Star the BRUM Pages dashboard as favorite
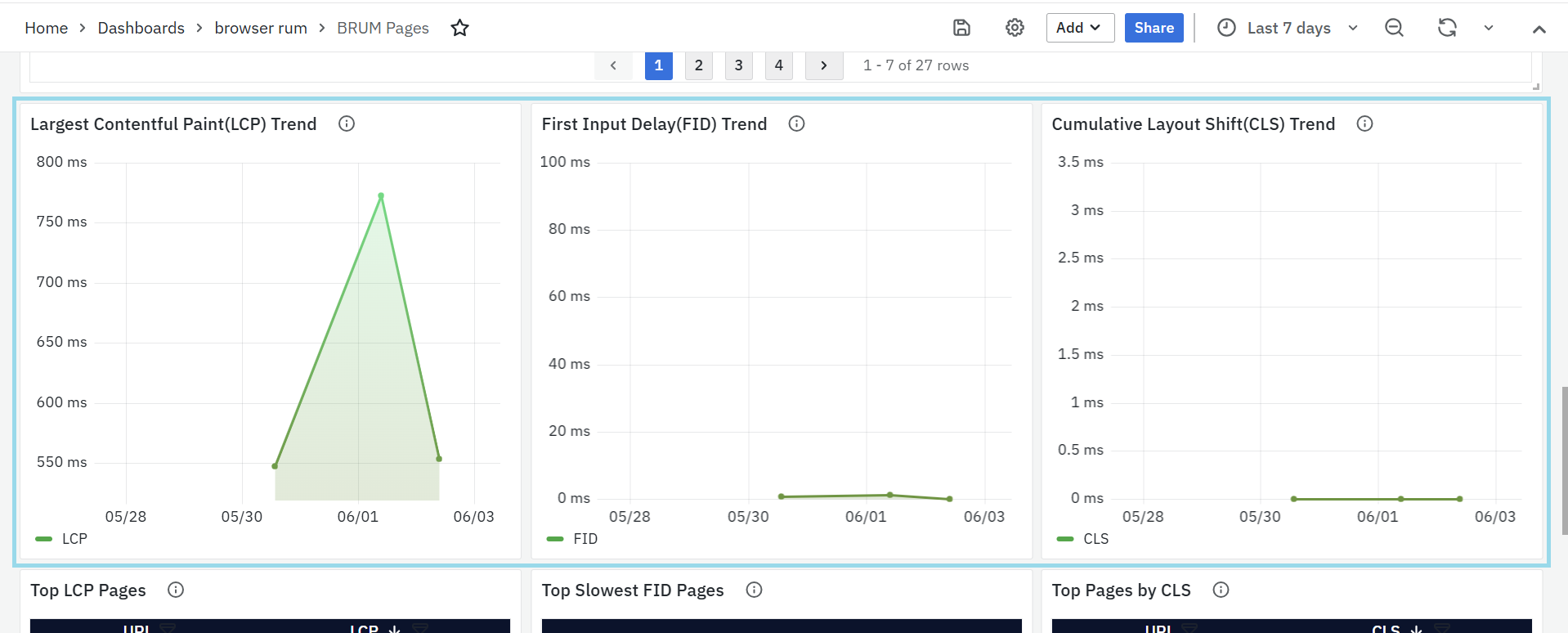This screenshot has width=1568, height=633. click(460, 28)
